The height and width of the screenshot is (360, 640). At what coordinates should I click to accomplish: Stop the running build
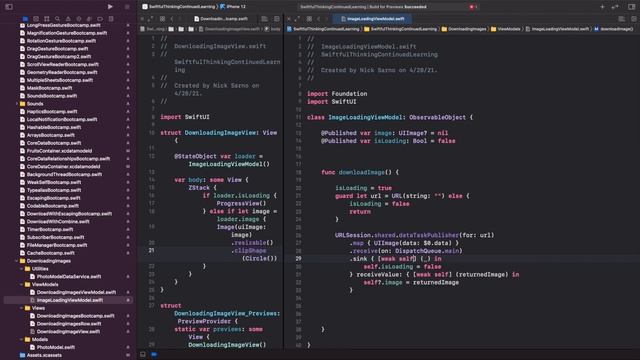tap(127, 7)
